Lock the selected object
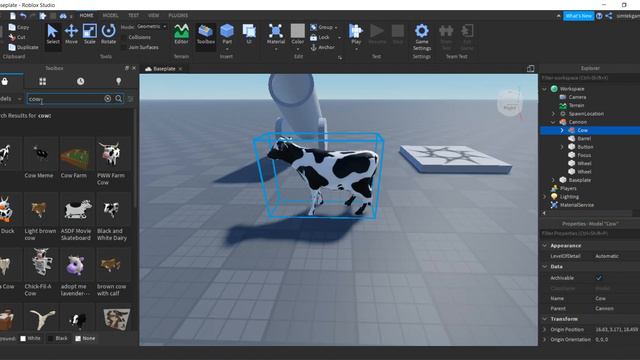Image resolution: width=640 pixels, height=360 pixels. [x=320, y=37]
